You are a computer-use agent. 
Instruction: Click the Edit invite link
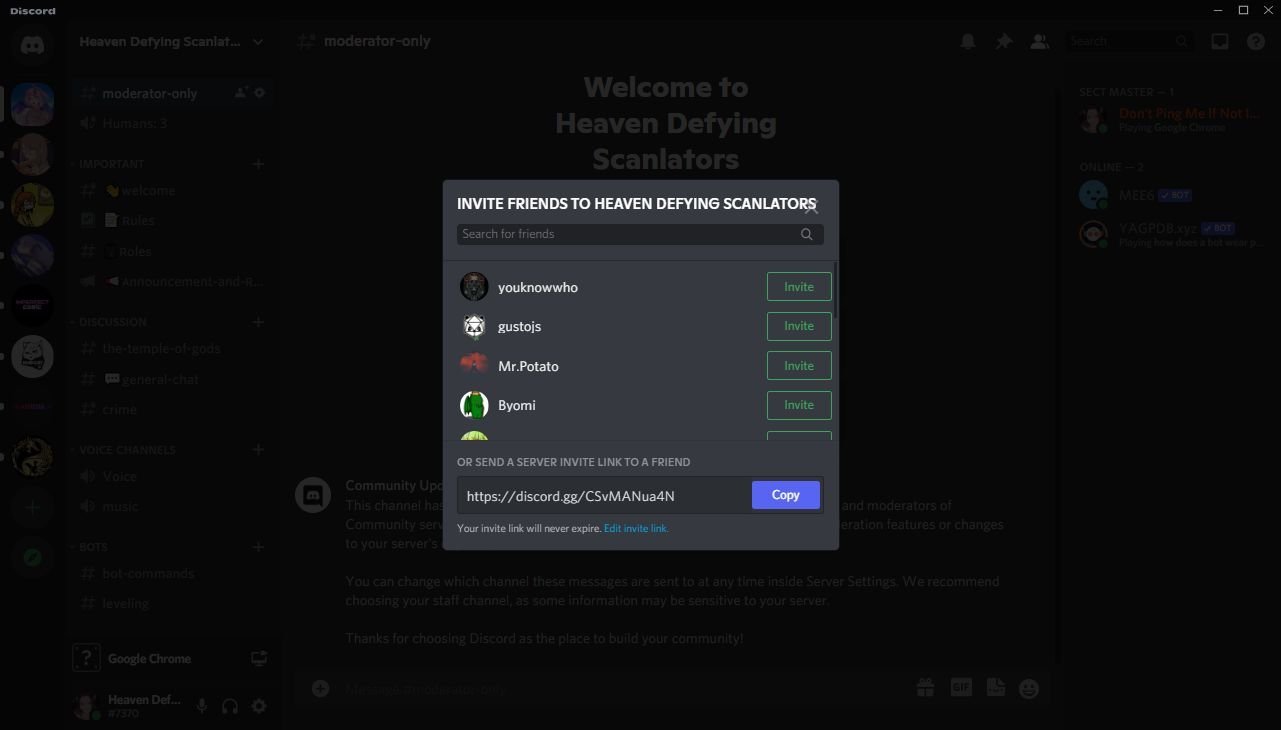tap(636, 528)
